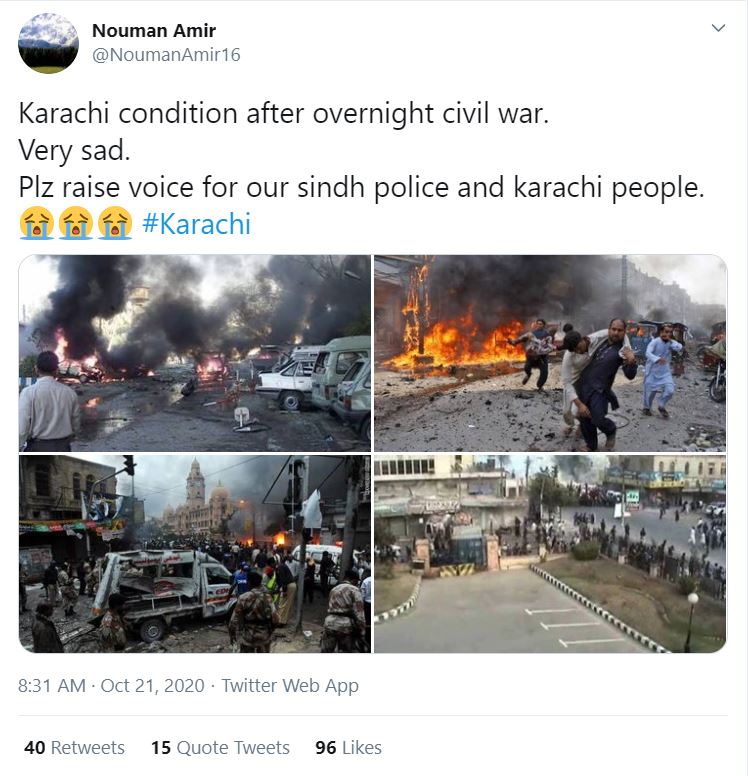Click the 8:31 AM timestamp
This screenshot has width=748, height=776.
[x=52, y=686]
